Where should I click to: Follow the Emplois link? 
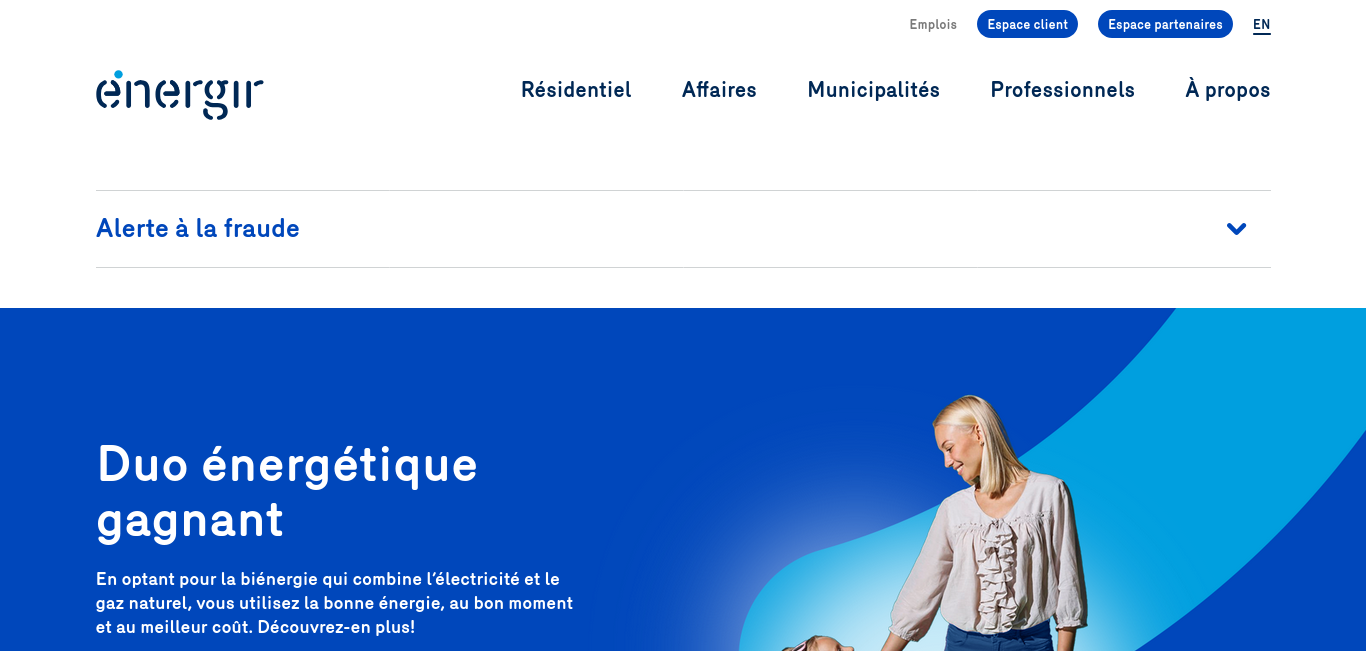[x=933, y=25]
